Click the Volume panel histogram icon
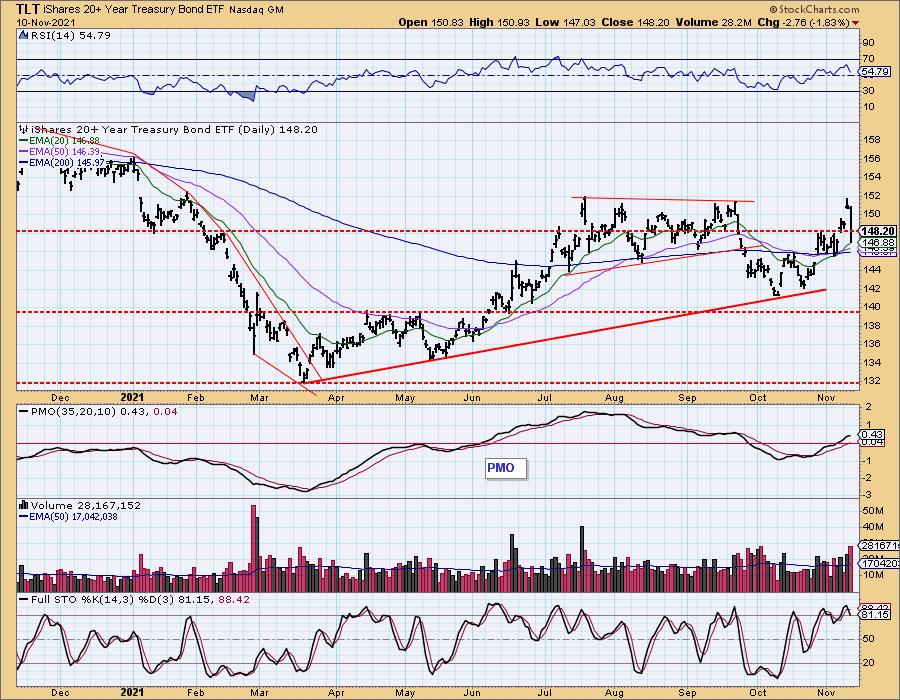Image resolution: width=900 pixels, height=700 pixels. point(23,505)
